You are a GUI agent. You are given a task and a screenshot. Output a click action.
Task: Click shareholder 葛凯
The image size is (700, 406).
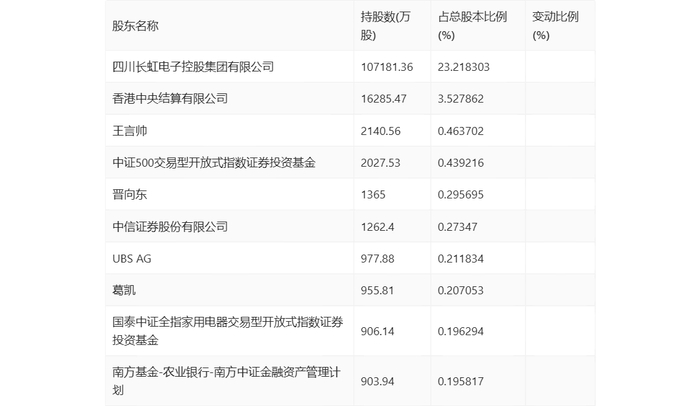[x=124, y=290]
